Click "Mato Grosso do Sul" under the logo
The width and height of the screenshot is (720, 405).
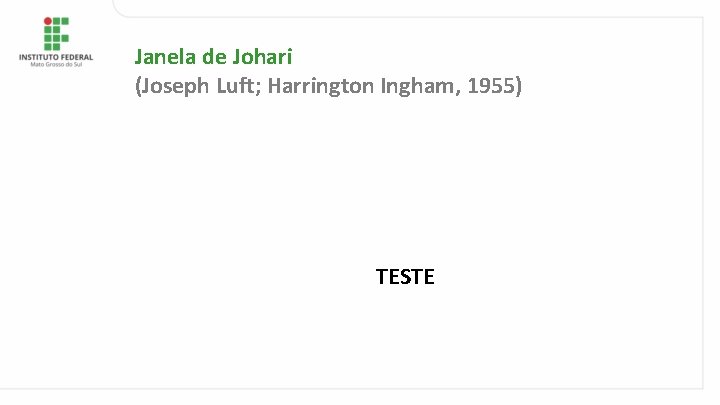coord(56,65)
